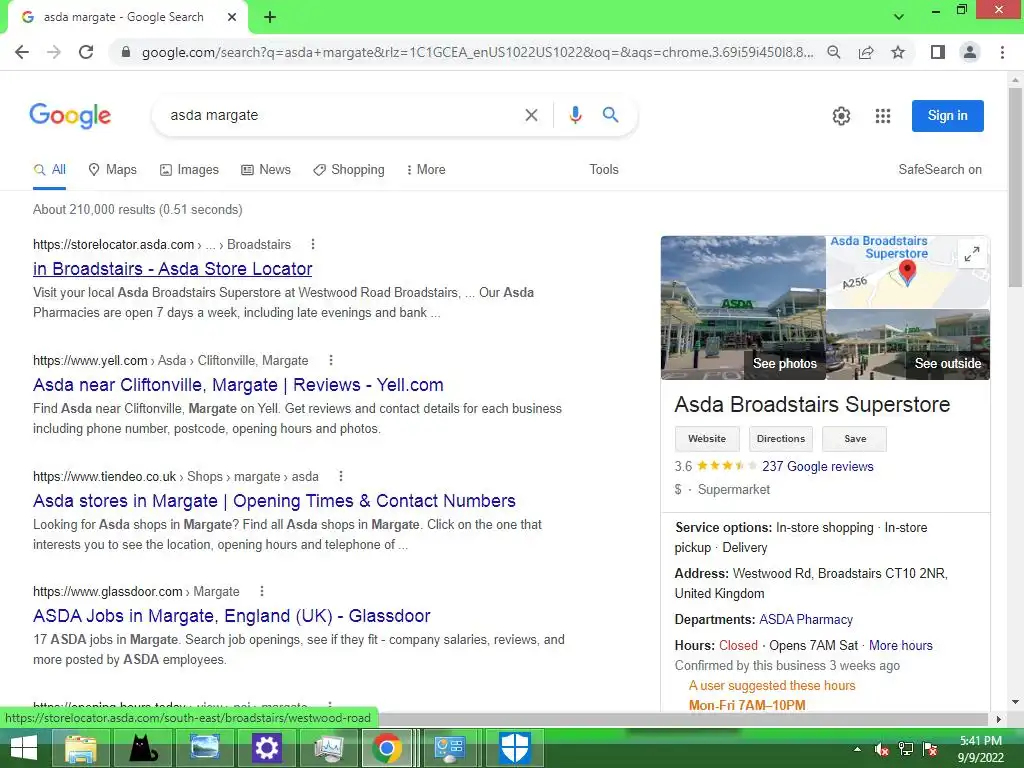1024x768 pixels.
Task: Close the asda margate tab
Action: (232, 17)
